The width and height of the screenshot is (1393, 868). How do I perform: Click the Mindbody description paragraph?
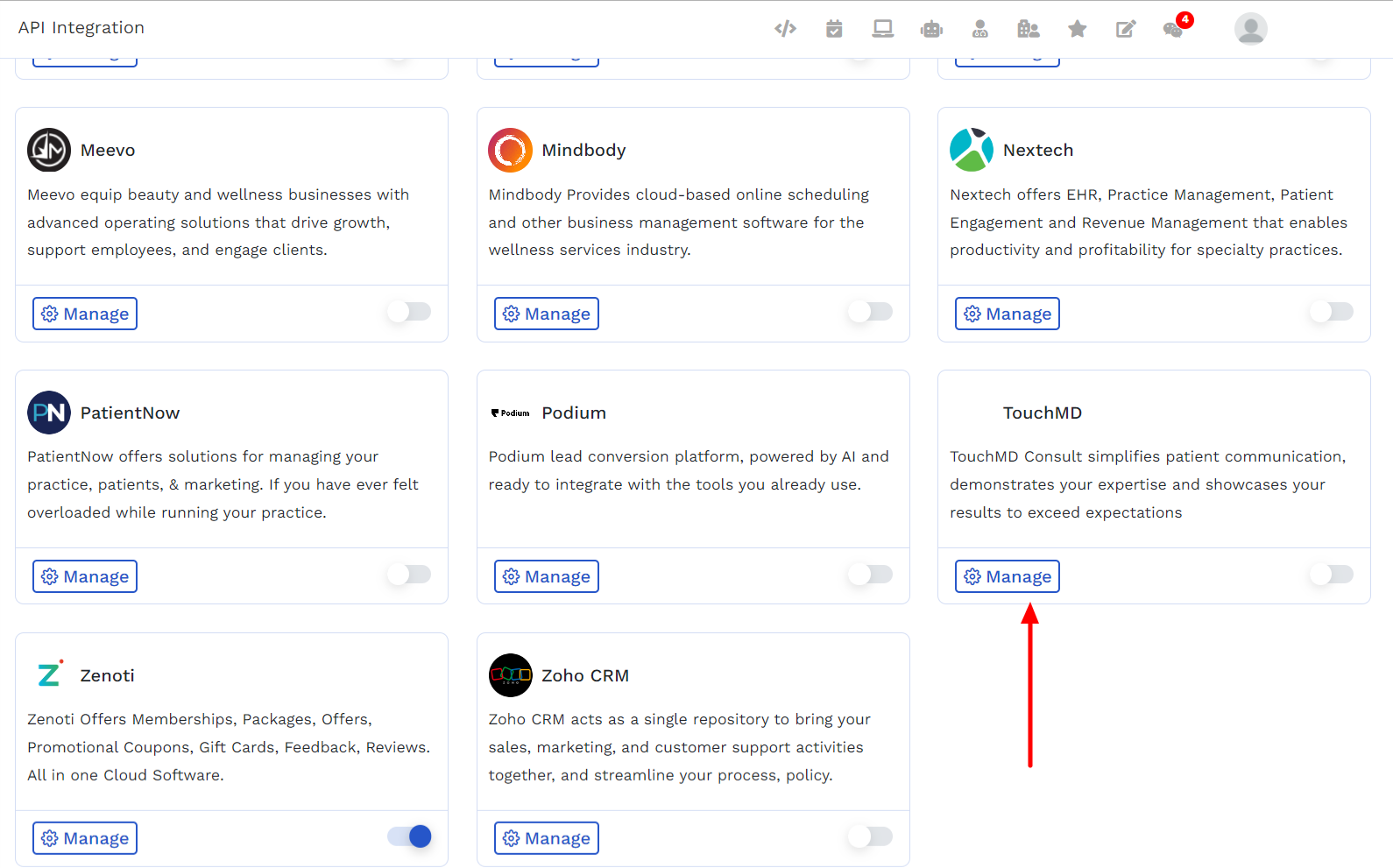679,222
